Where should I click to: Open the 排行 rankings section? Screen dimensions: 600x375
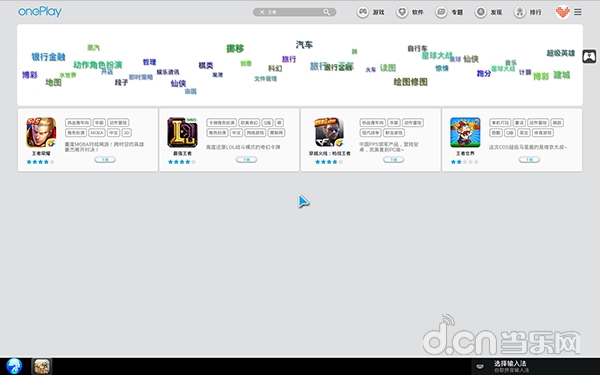pyautogui.click(x=528, y=12)
